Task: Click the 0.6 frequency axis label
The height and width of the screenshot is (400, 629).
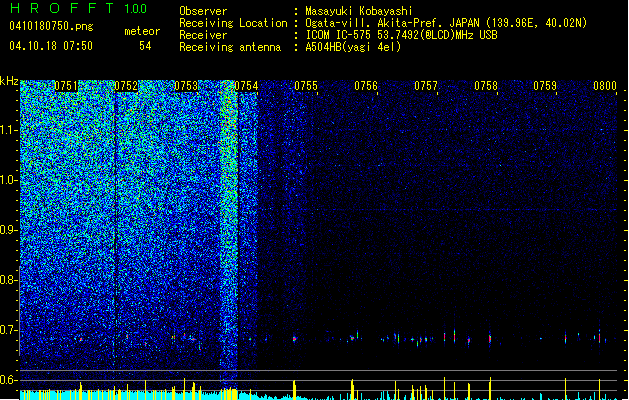Action: 9,380
